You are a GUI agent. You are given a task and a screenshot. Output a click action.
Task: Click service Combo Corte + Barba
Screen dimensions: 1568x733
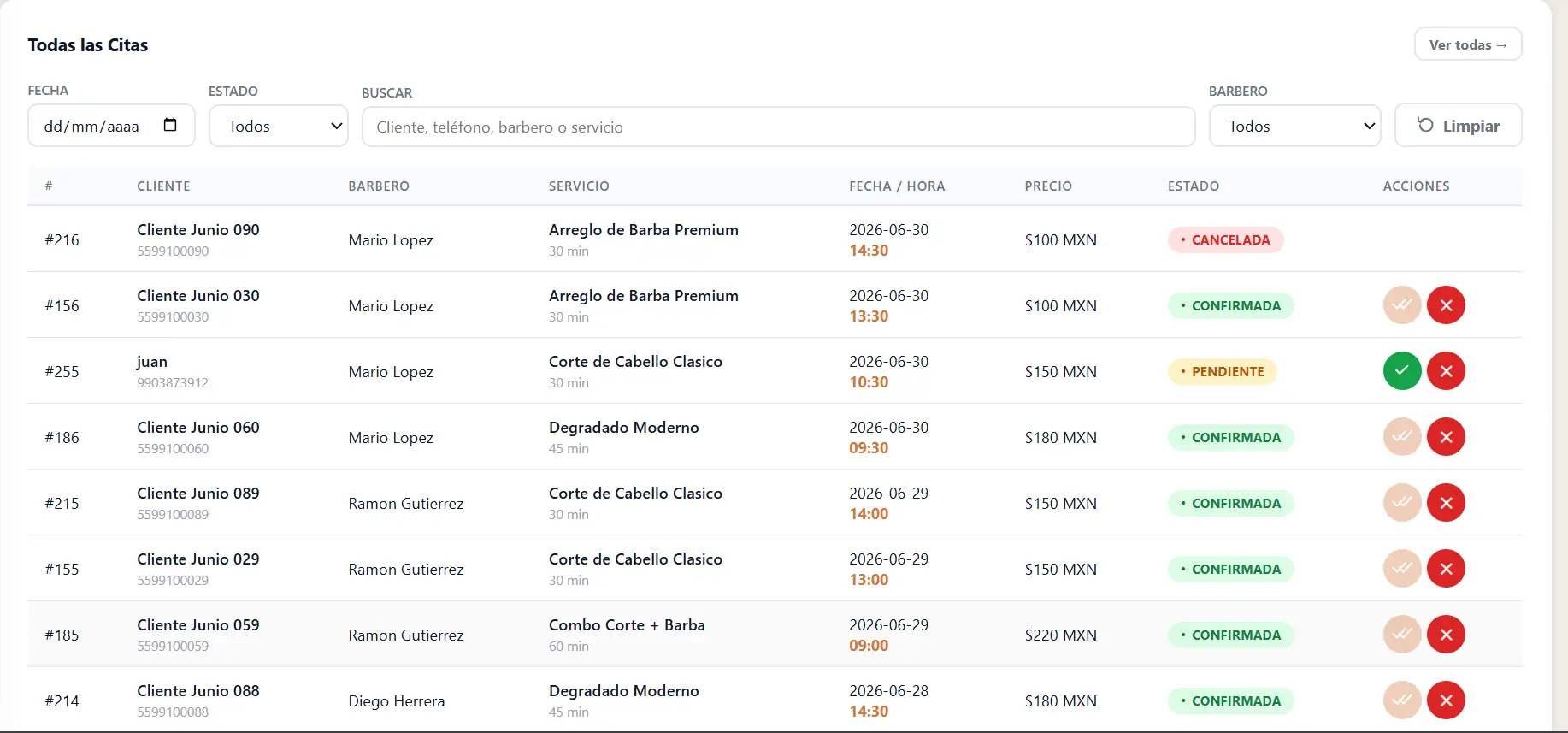pyautogui.click(x=627, y=624)
